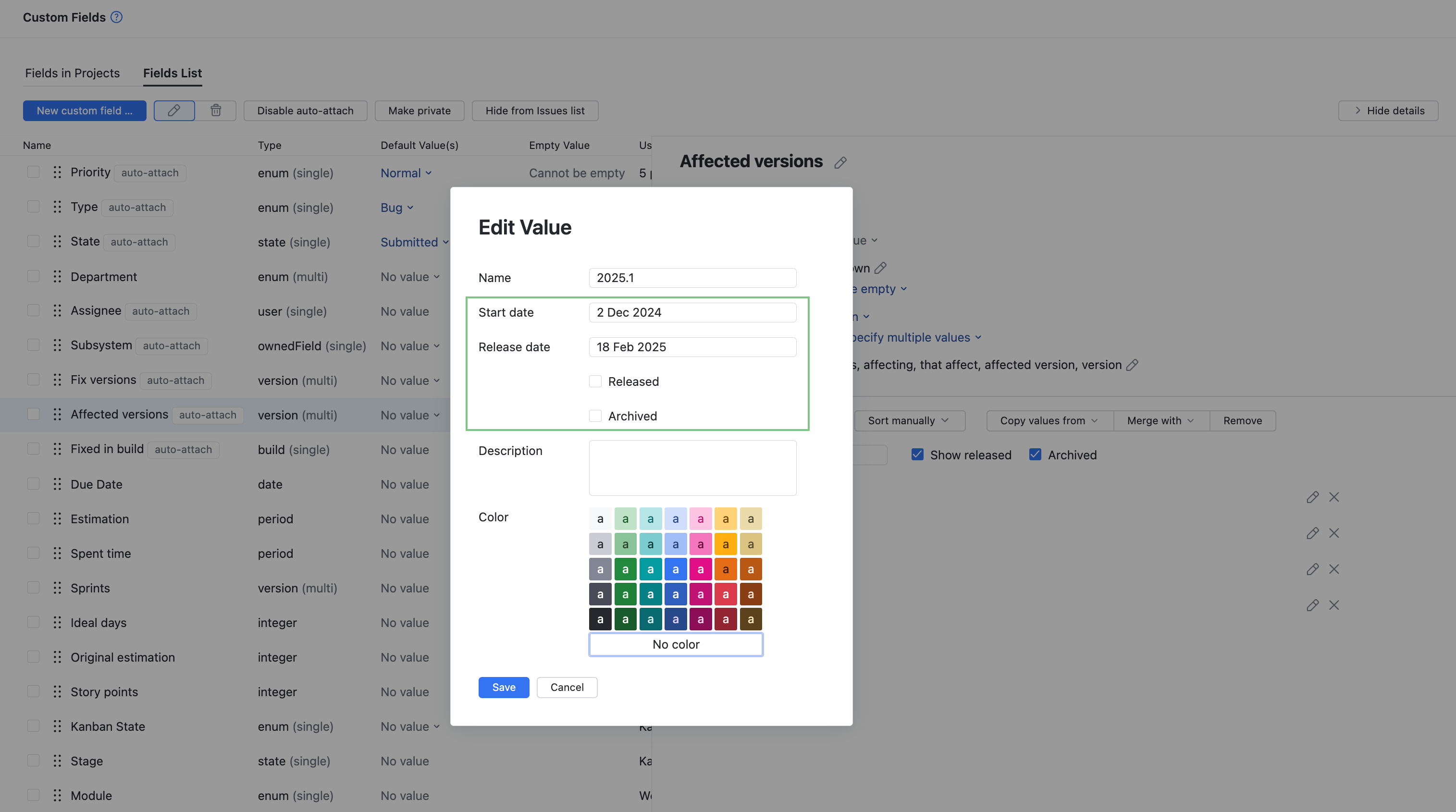Click the trash delete toolbar icon
Image resolution: width=1456 pixels, height=812 pixels.
click(216, 110)
